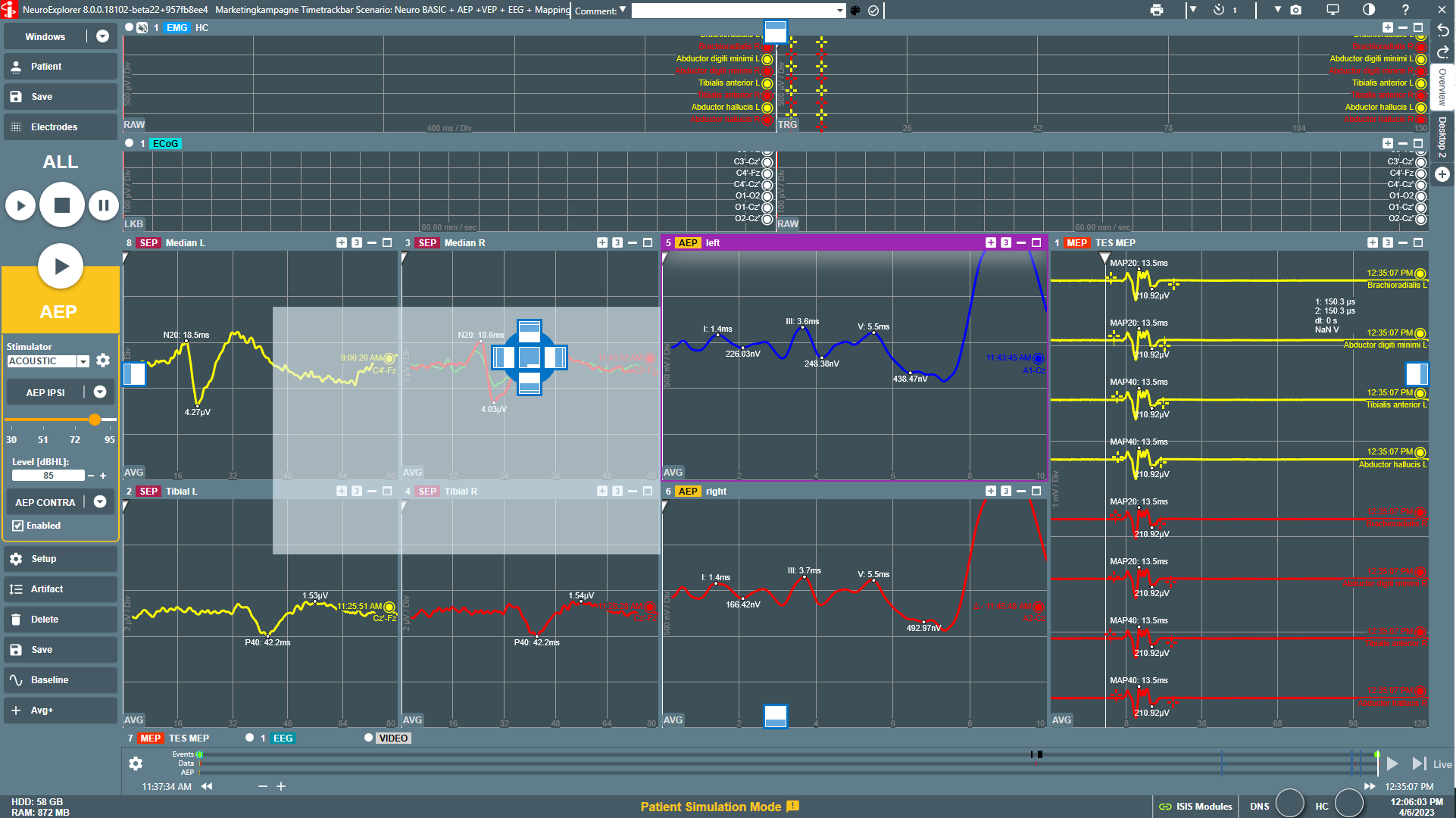Jump to Live with skip-end icon
Viewport: 1456px width, 818px height.
coord(1419,763)
